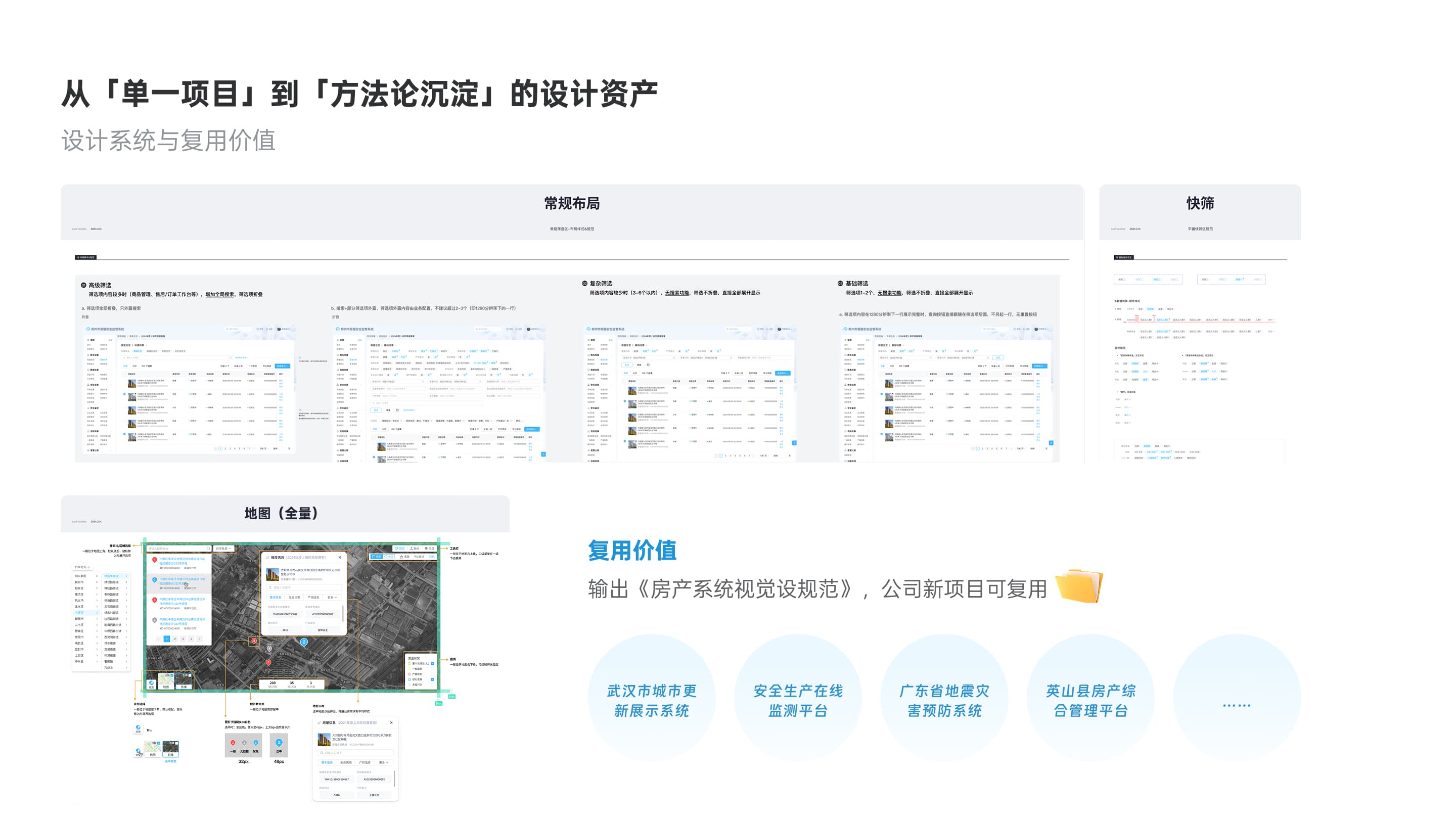
Task: Click the 广东省地震灾害预防系统 circle
Action: click(944, 699)
